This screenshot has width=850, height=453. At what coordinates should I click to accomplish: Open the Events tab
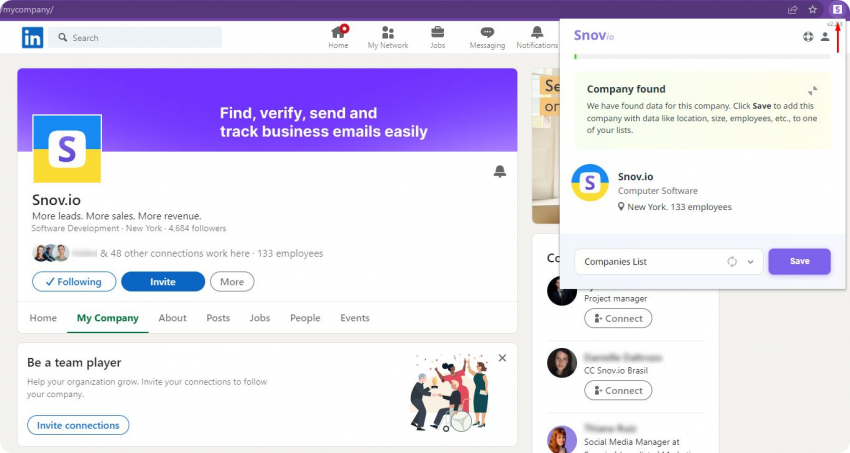355,318
